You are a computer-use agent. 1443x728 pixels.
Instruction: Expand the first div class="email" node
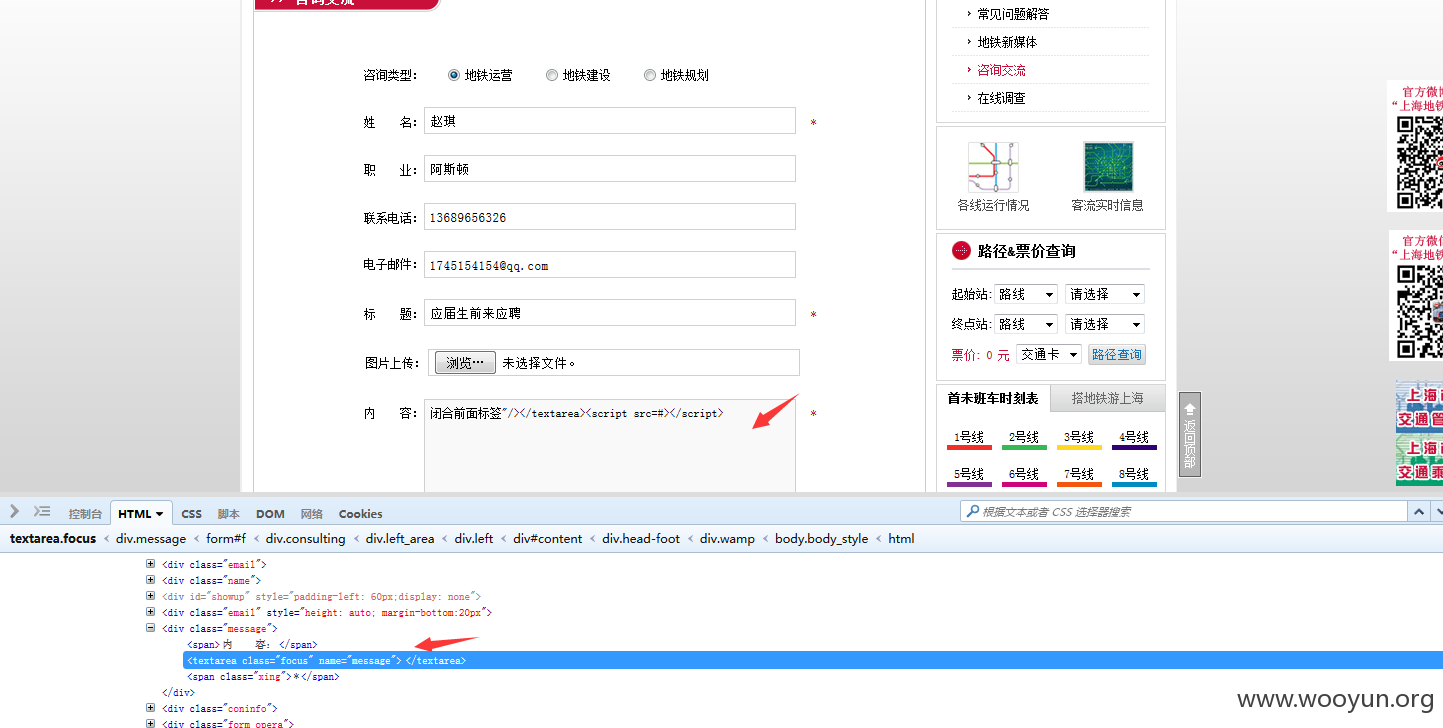(151, 564)
